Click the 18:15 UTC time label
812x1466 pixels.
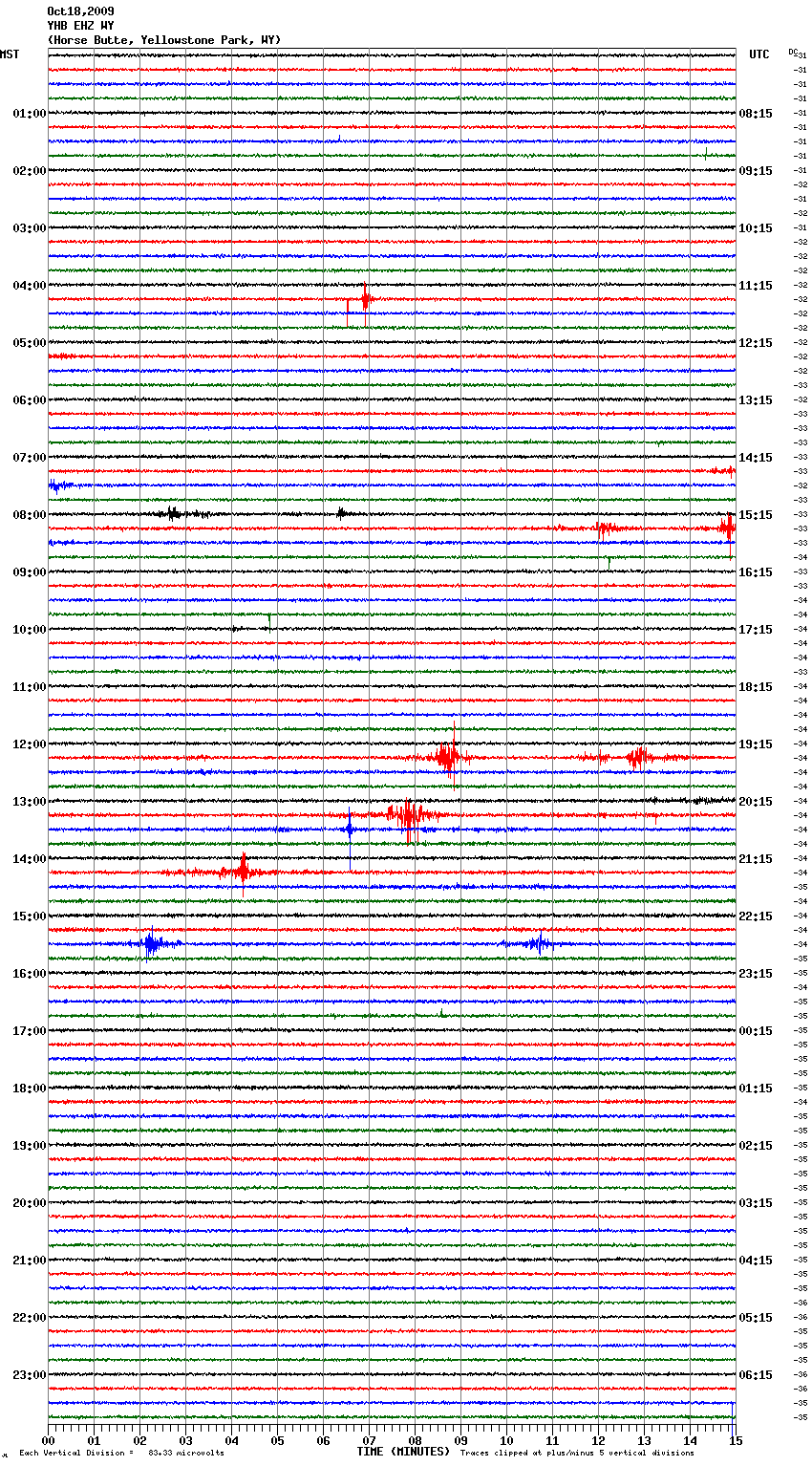756,687
